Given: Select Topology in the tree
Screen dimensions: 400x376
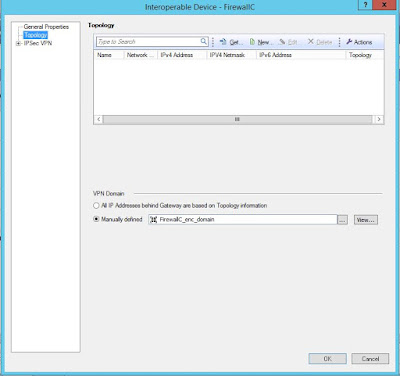Looking at the screenshot, I should [36, 35].
